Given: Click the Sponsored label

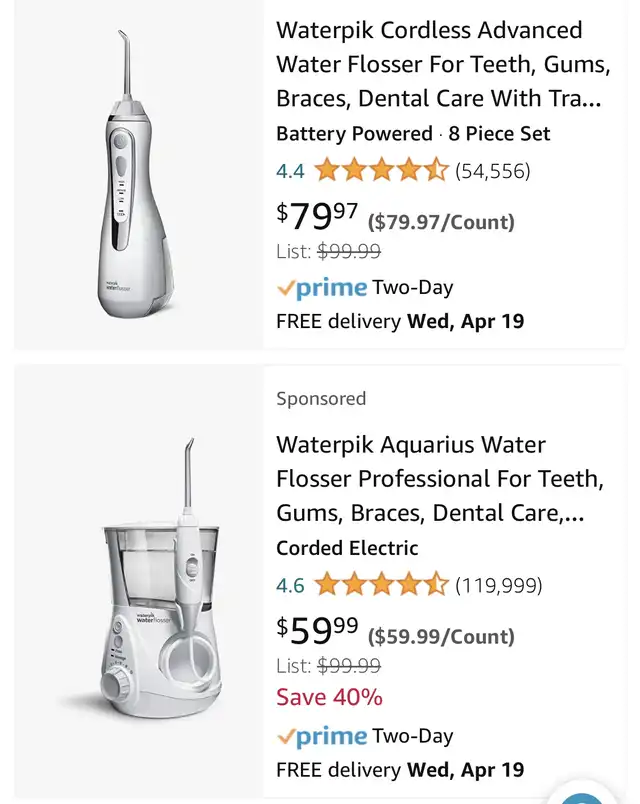Looking at the screenshot, I should pos(321,398).
